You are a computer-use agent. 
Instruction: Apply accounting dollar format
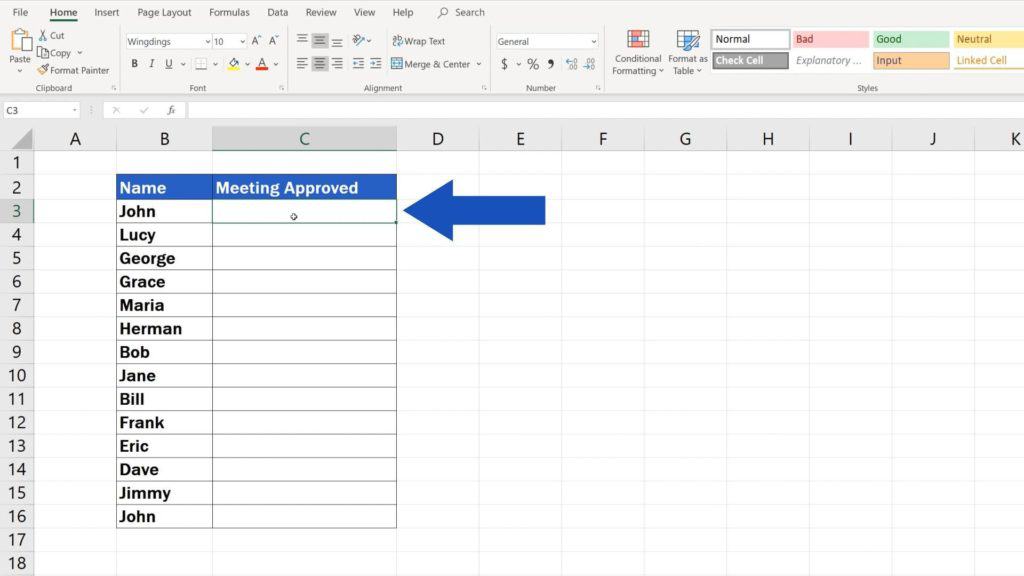(504, 64)
